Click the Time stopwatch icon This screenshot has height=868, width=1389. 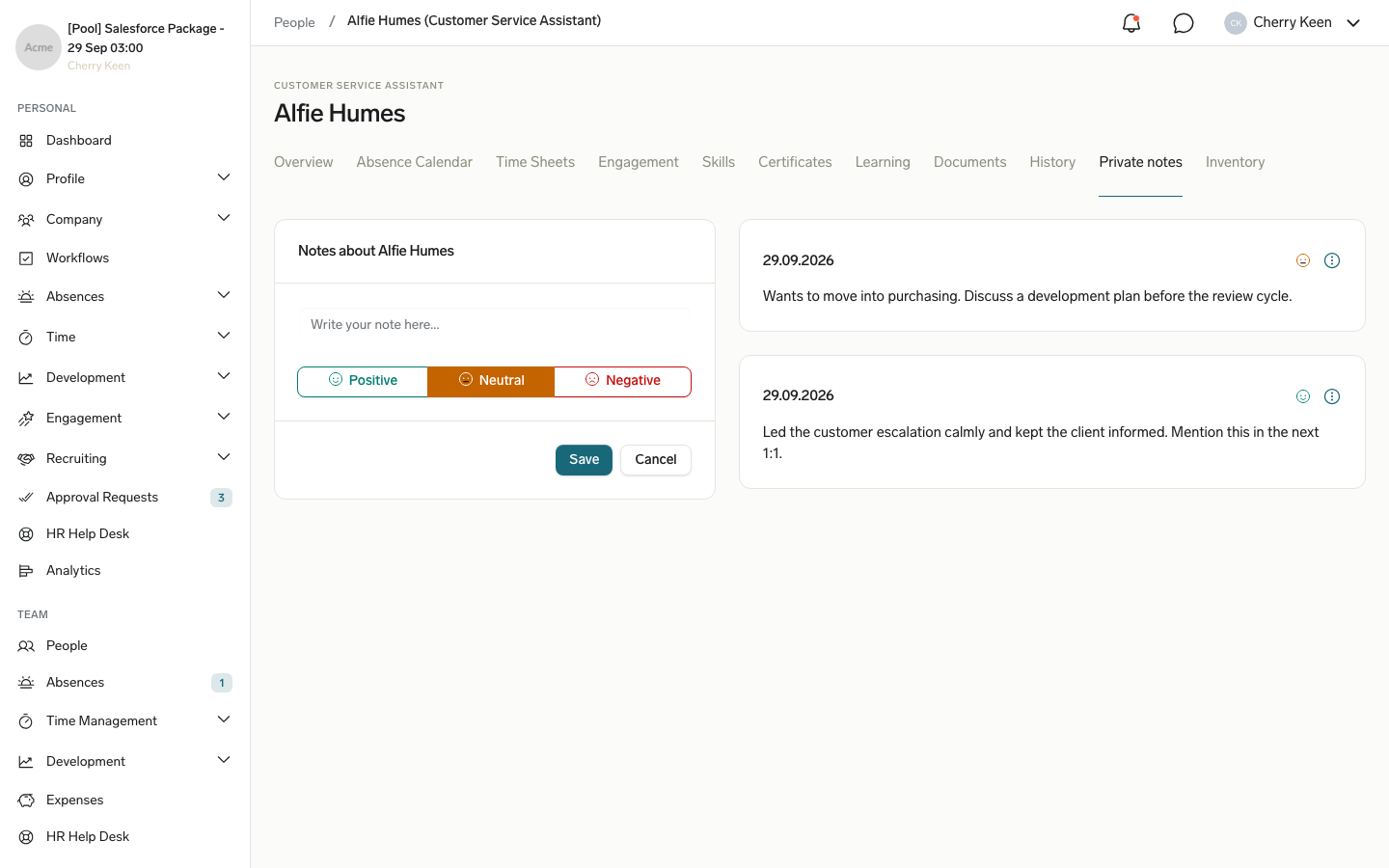click(x=26, y=338)
